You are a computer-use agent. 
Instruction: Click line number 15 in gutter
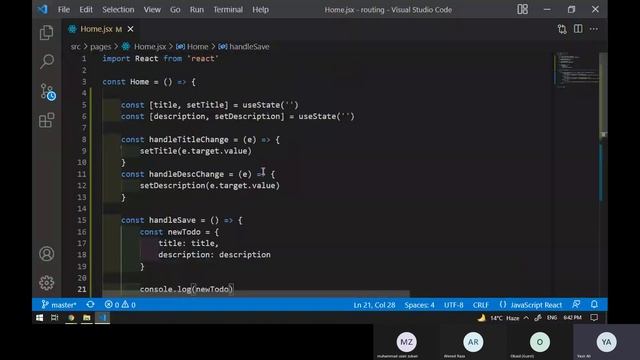click(82, 220)
